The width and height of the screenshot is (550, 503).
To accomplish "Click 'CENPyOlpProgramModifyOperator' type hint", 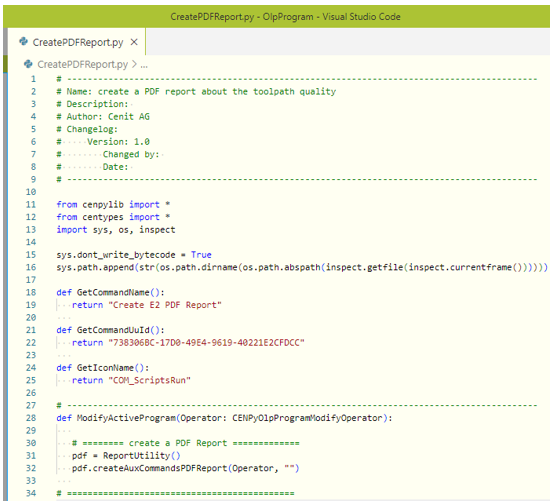I will coord(307,418).
